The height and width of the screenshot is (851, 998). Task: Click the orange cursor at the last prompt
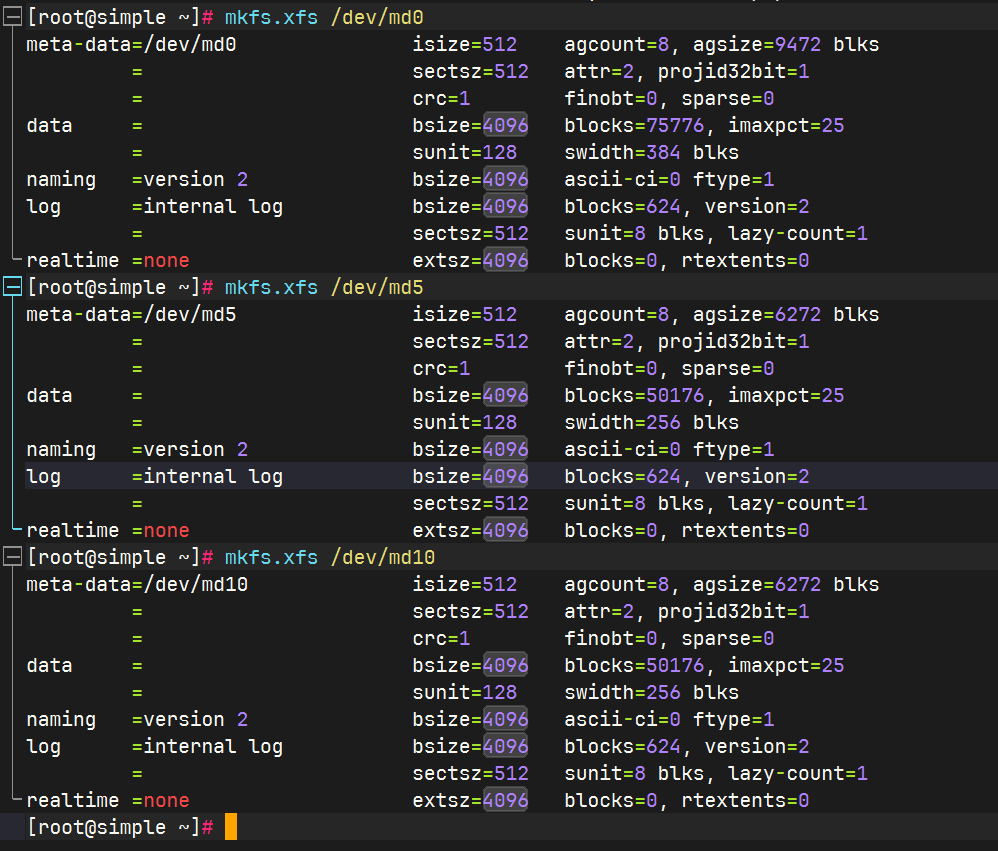pos(231,827)
